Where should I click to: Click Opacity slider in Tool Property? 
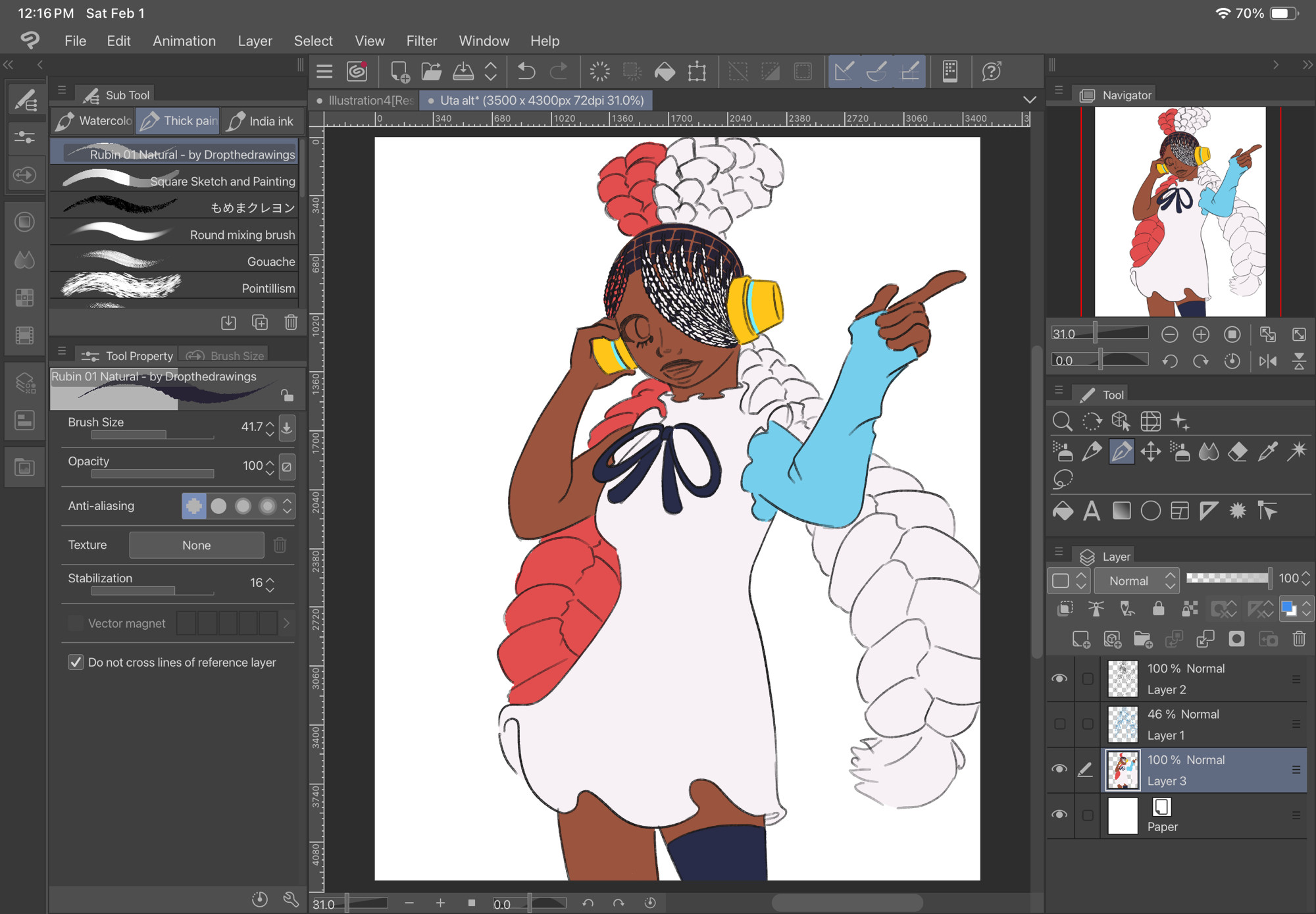coord(153,474)
